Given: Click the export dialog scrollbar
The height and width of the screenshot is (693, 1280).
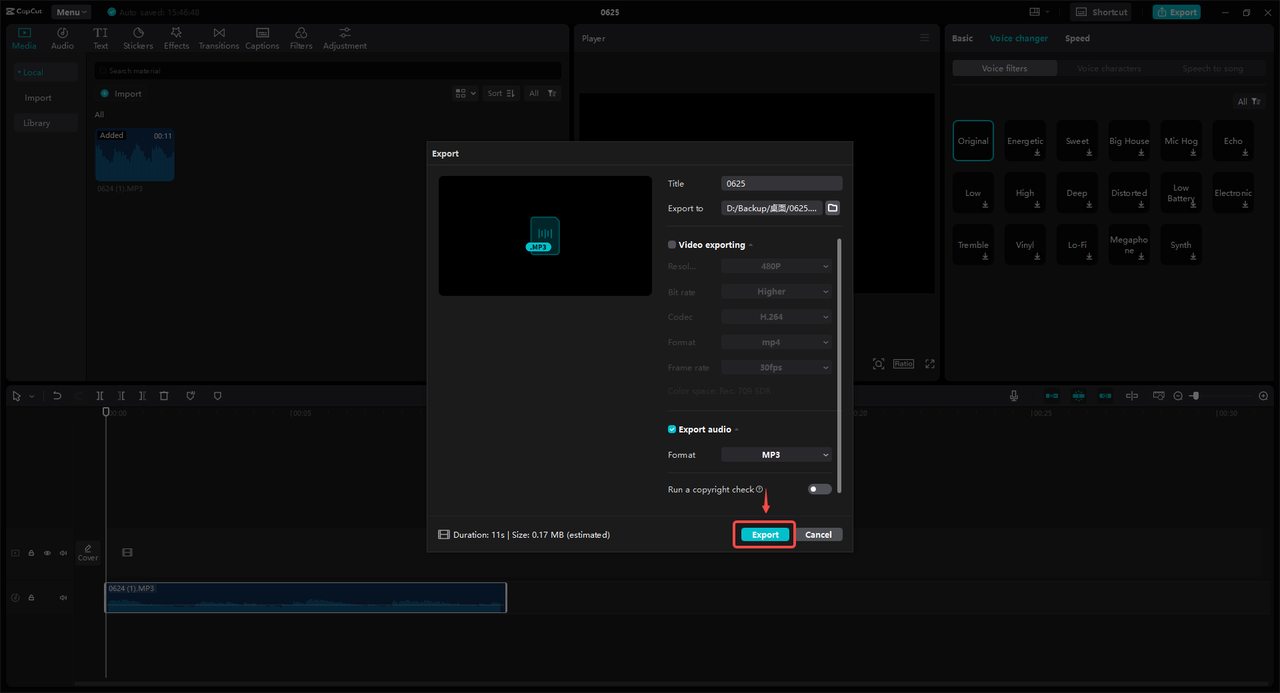Looking at the screenshot, I should click(x=840, y=365).
